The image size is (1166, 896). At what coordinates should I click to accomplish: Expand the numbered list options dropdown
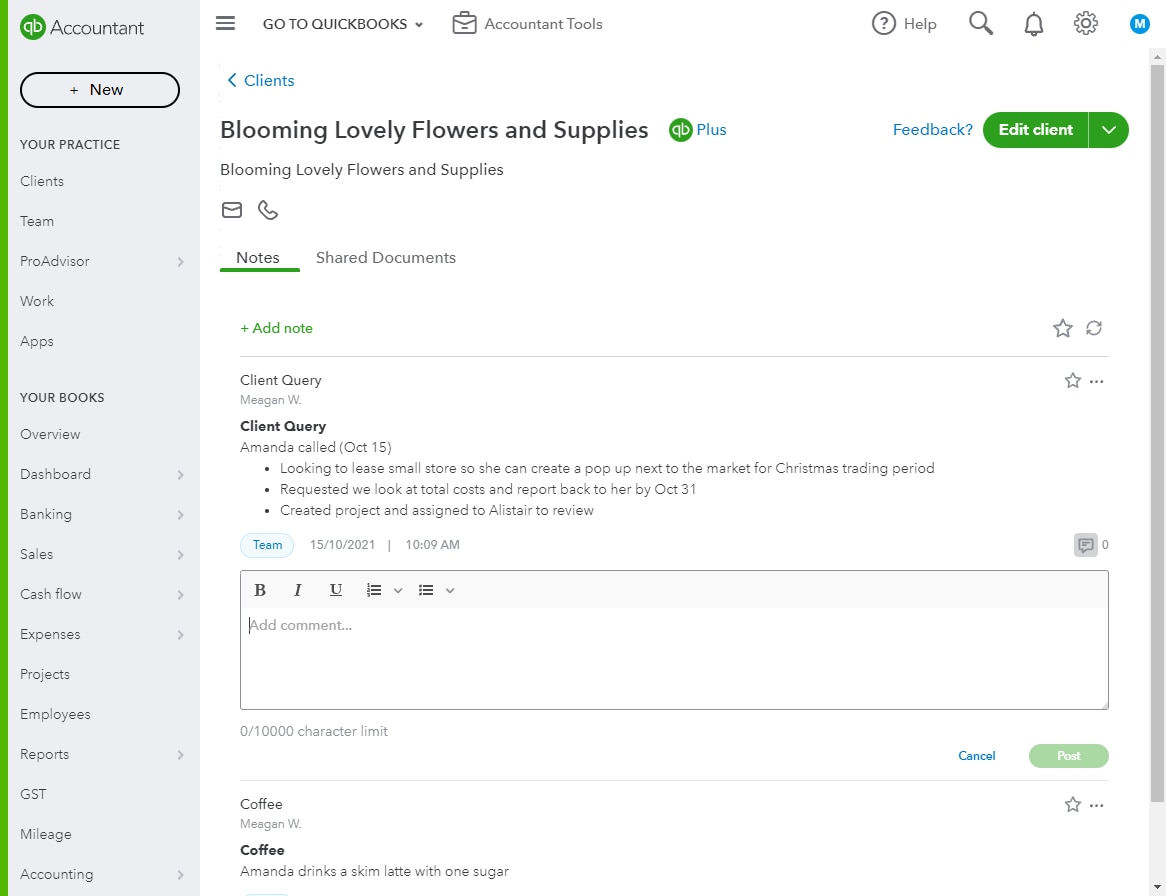click(398, 590)
